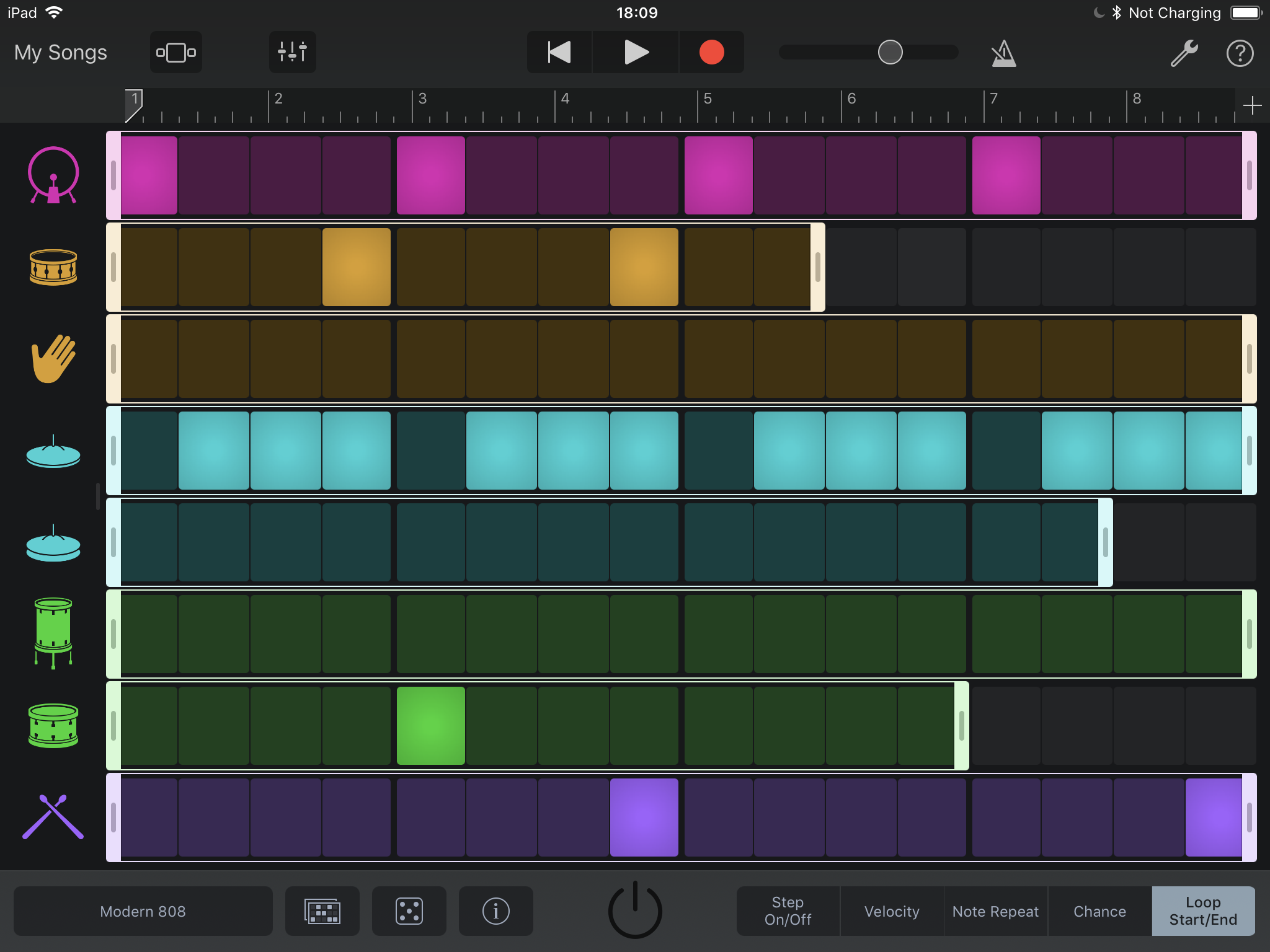1270x952 pixels.
Task: Open My Songs menu
Action: [x=62, y=51]
